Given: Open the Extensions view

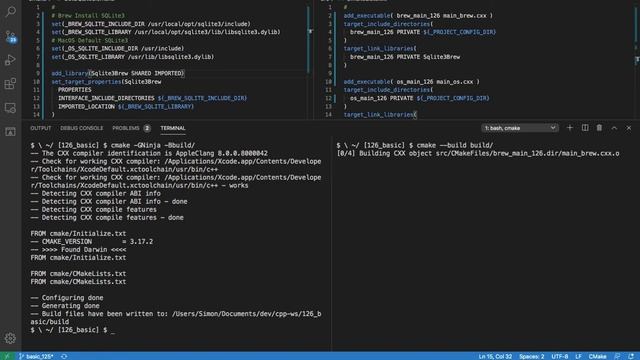Looking at the screenshot, I should 10,84.
